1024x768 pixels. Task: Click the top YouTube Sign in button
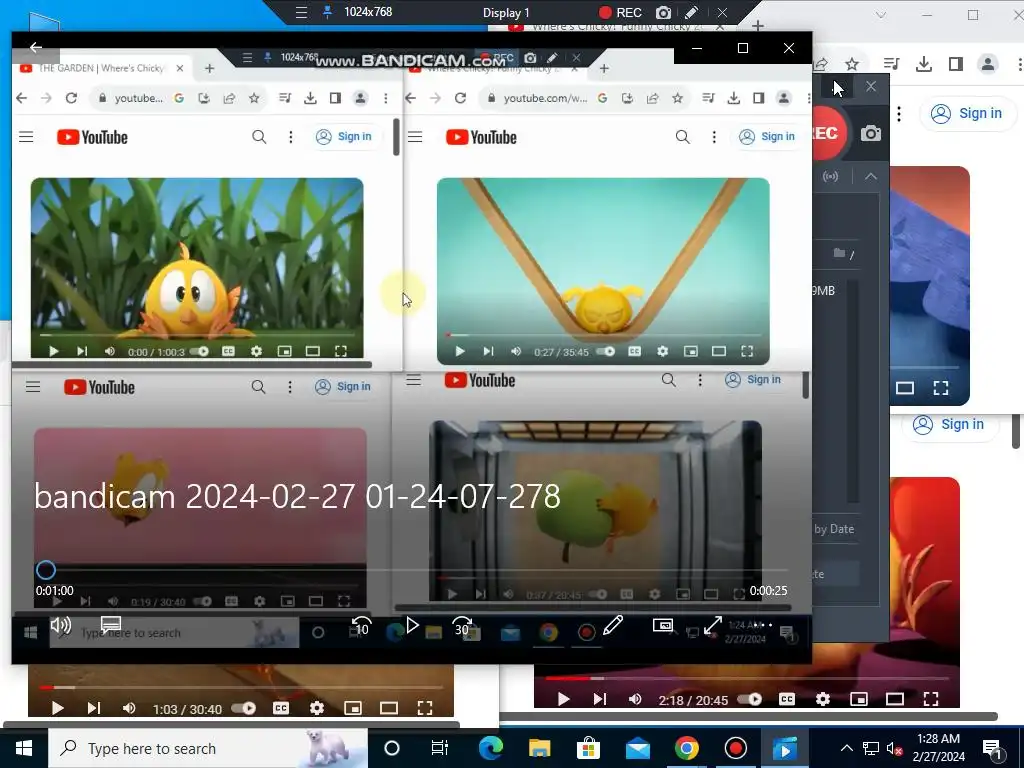970,114
